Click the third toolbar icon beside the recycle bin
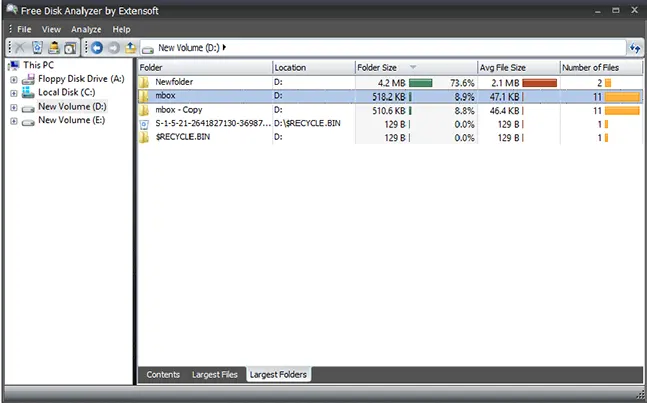The height and width of the screenshot is (403, 647). (x=54, y=48)
